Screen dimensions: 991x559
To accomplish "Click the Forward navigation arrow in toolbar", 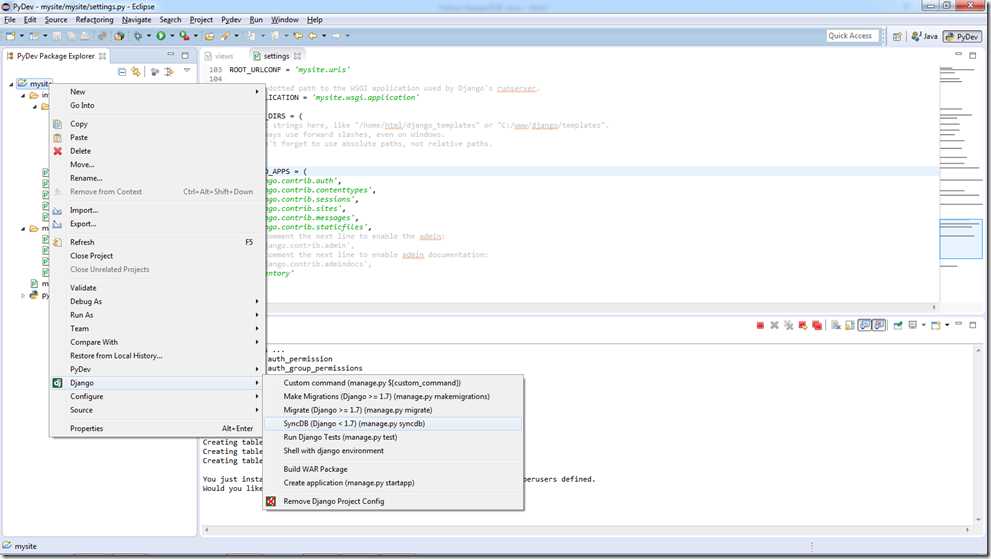I will [336, 36].
